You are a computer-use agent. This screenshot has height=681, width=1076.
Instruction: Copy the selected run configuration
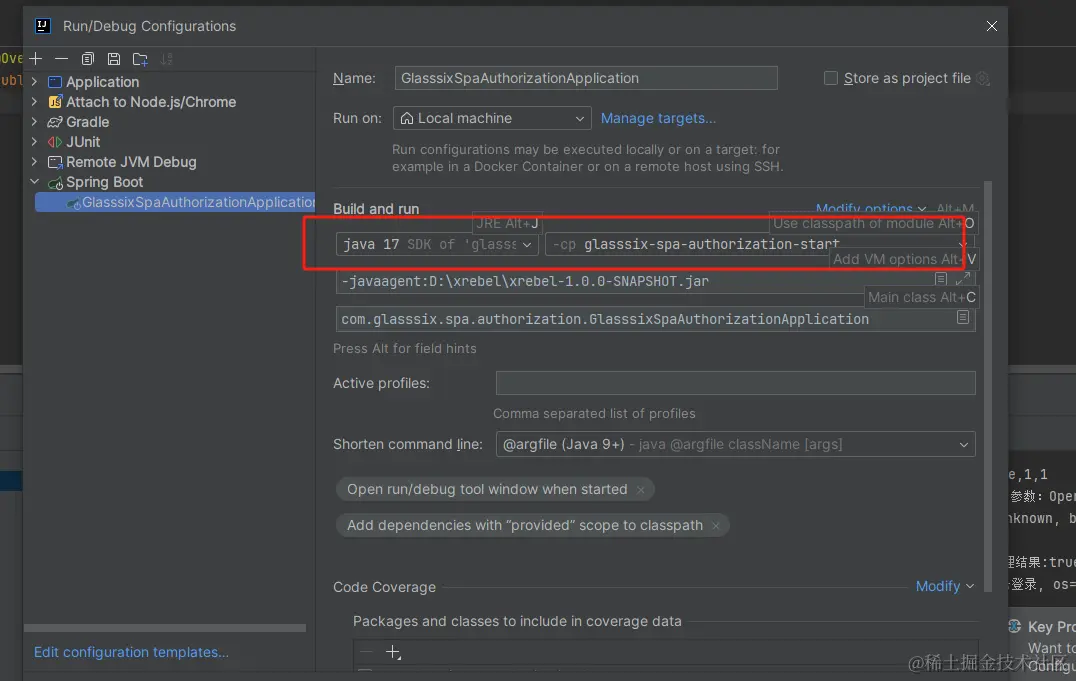88,59
